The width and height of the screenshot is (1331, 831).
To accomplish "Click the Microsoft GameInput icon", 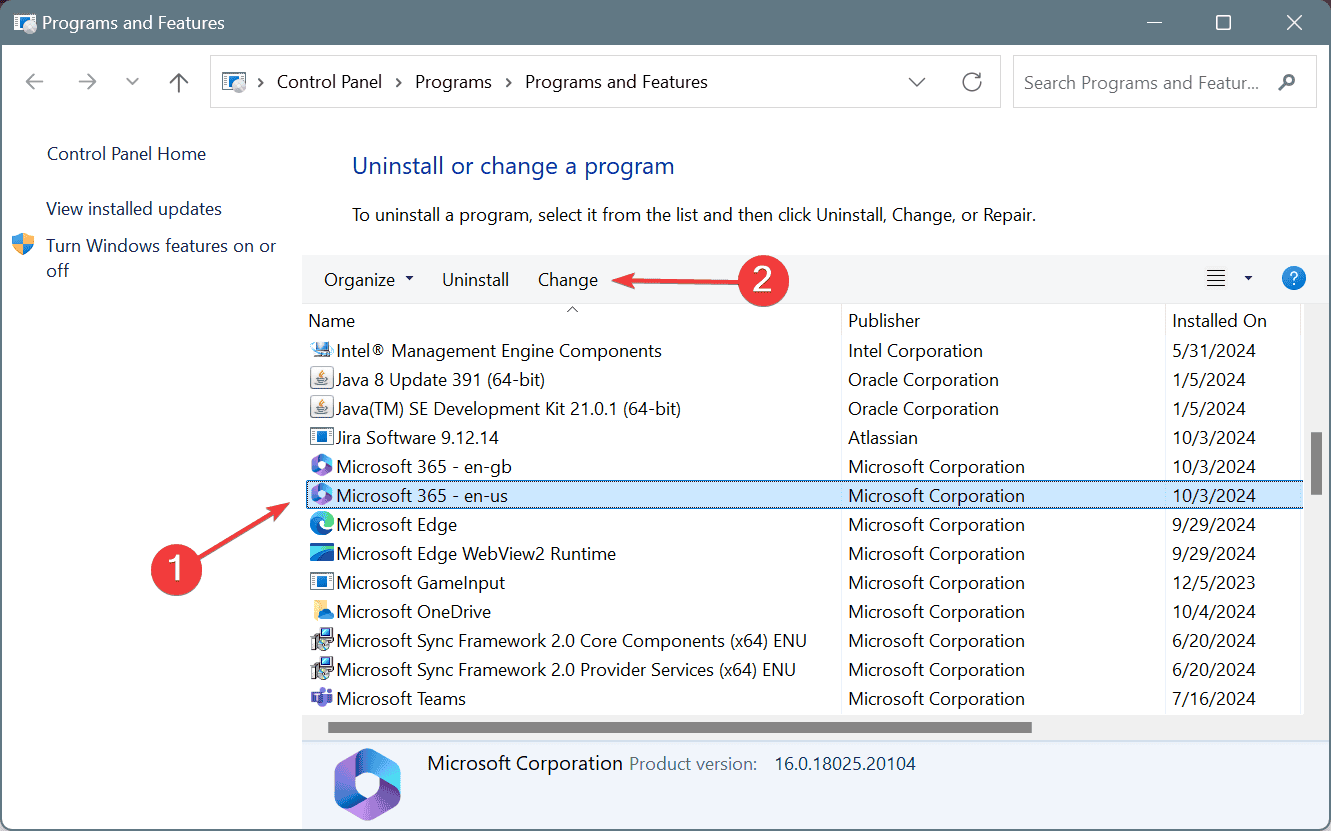I will pos(321,582).
